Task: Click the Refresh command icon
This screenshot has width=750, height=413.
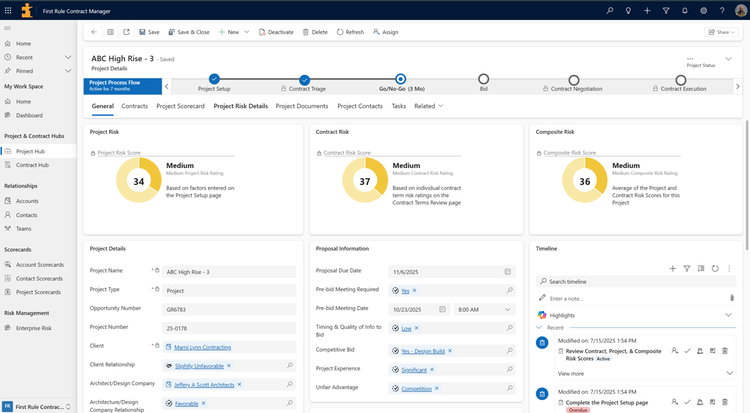Action: point(340,32)
